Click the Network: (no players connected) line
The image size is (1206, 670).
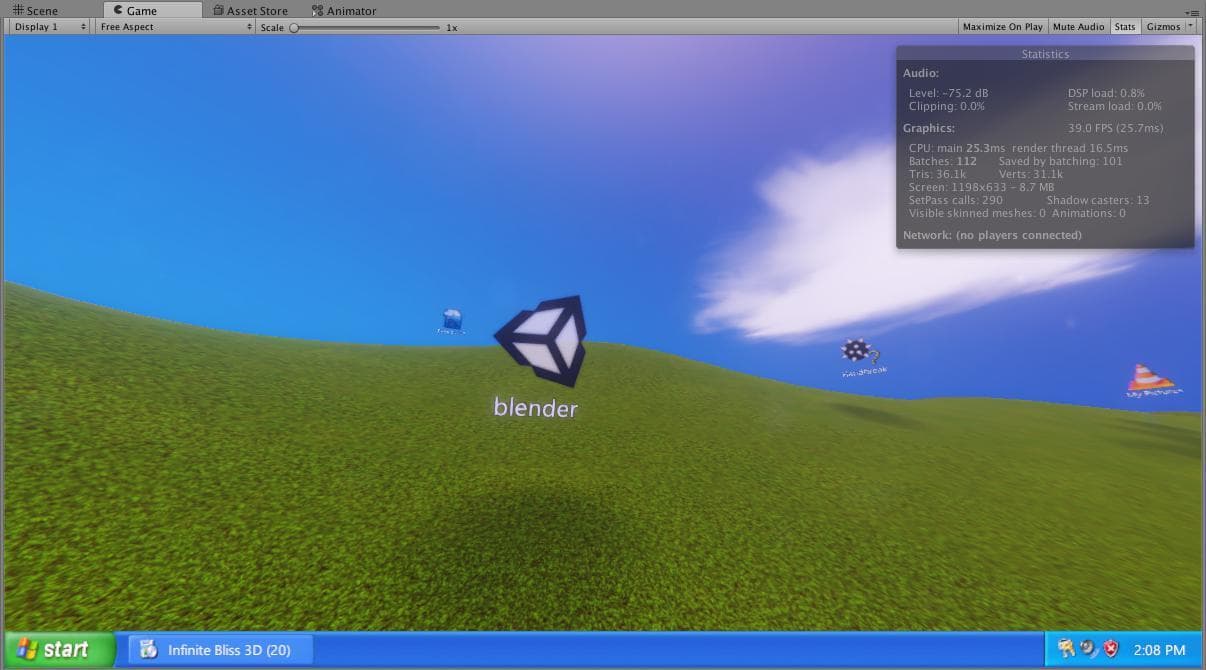click(992, 235)
